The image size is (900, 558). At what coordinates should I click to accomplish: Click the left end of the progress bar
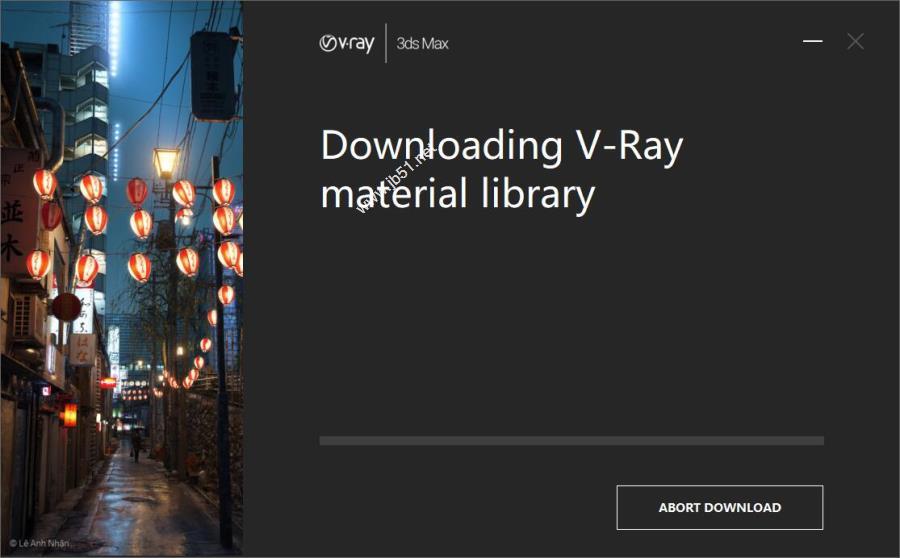323,441
